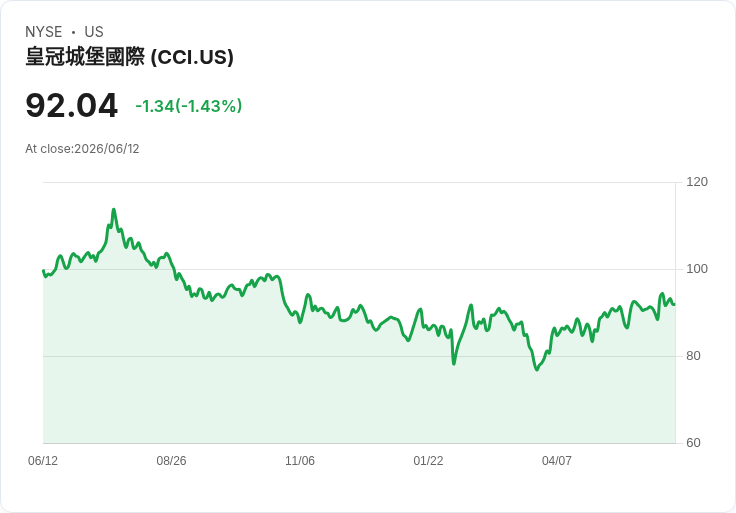The height and width of the screenshot is (513, 736).
Task: Click the 100 price axis label
Action: point(697,269)
